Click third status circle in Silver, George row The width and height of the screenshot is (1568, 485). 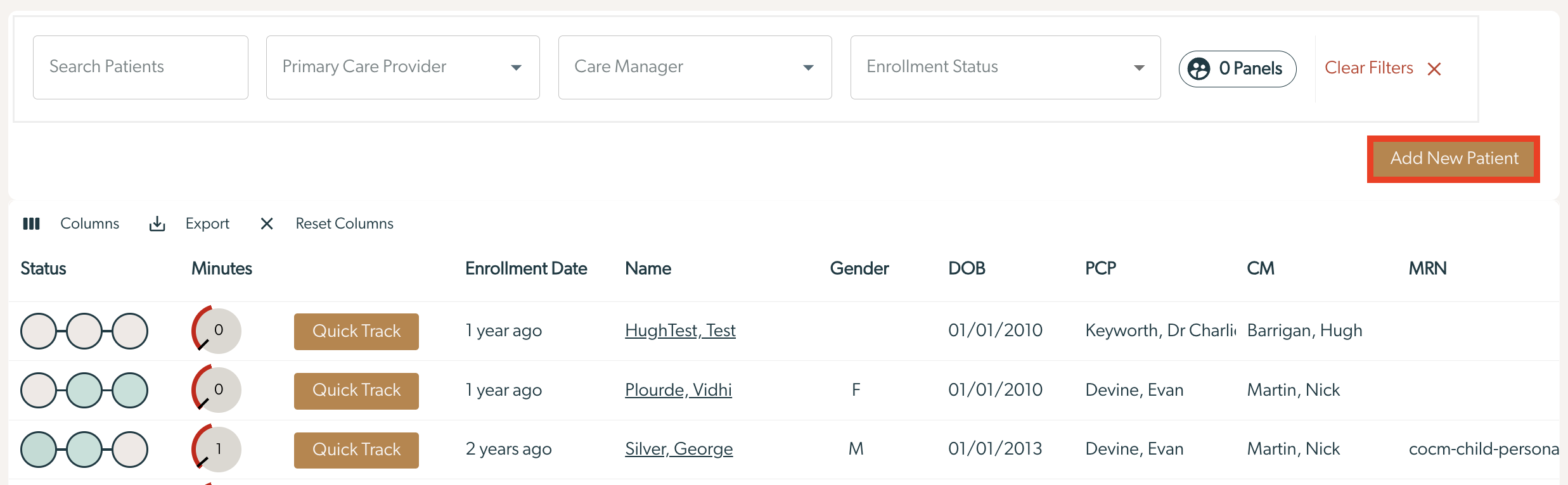tap(130, 450)
